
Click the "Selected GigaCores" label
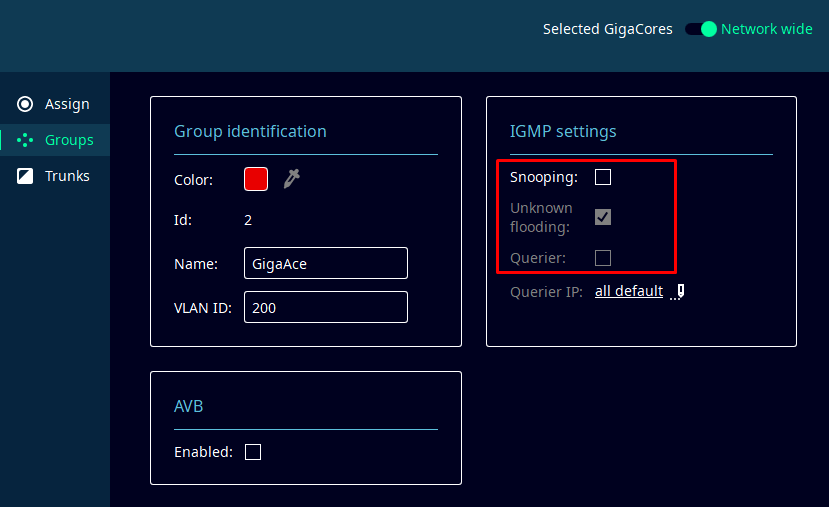(x=607, y=29)
